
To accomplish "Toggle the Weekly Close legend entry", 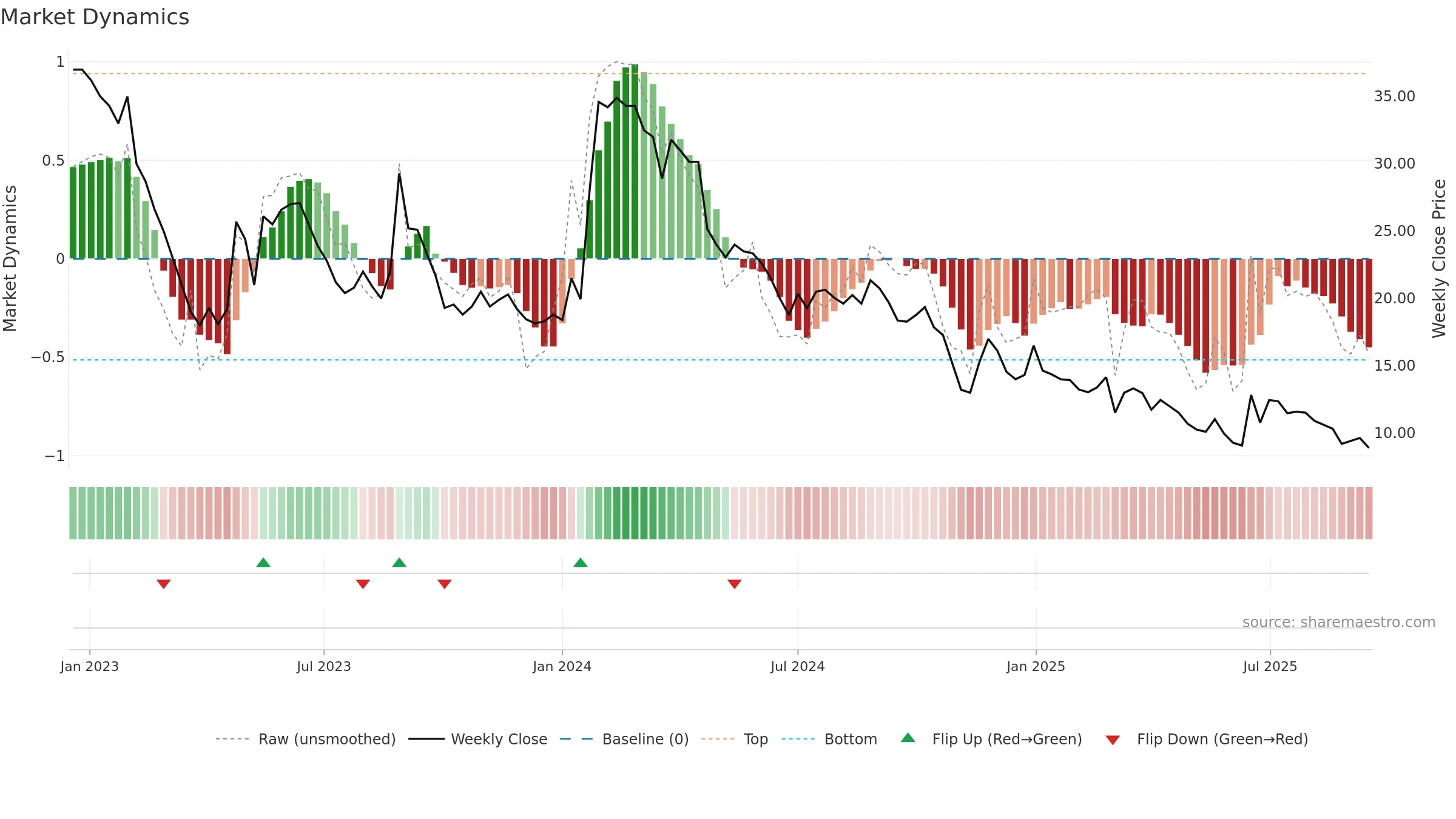I will (x=477, y=739).
